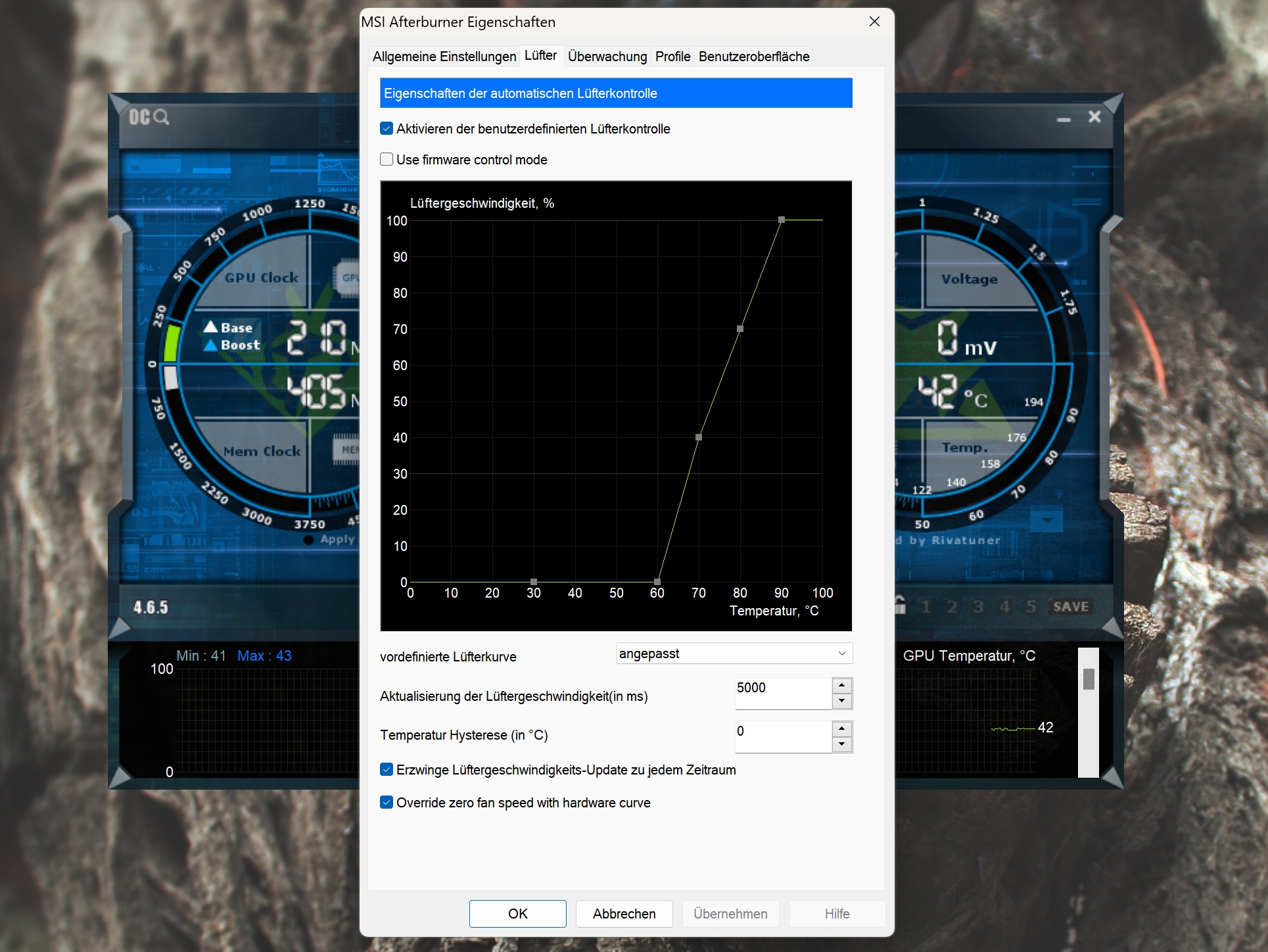The width and height of the screenshot is (1268, 952).
Task: Select profile slot 3
Action: tap(978, 606)
